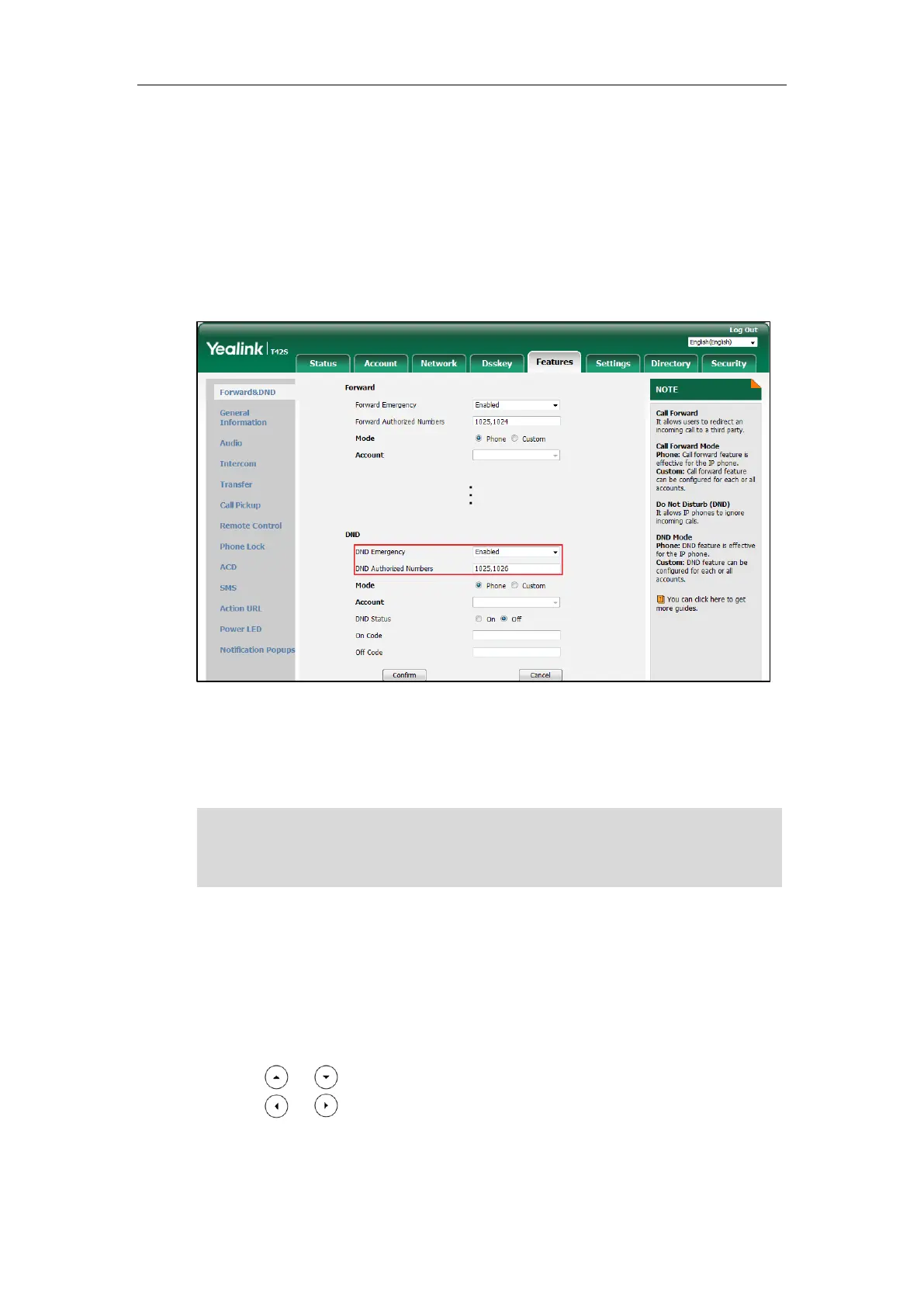Select Phone radio under DND Mode
The height and width of the screenshot is (1307, 924).
479,585
